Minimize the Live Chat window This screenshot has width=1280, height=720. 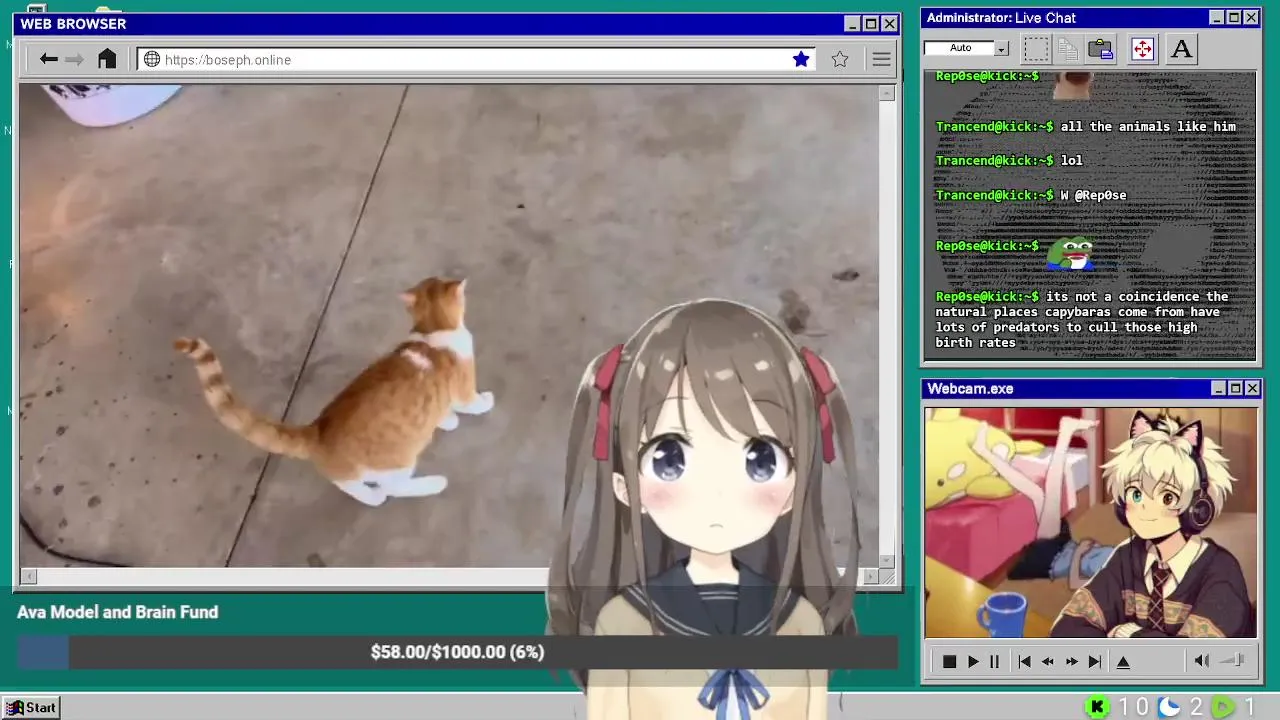pyautogui.click(x=1216, y=18)
